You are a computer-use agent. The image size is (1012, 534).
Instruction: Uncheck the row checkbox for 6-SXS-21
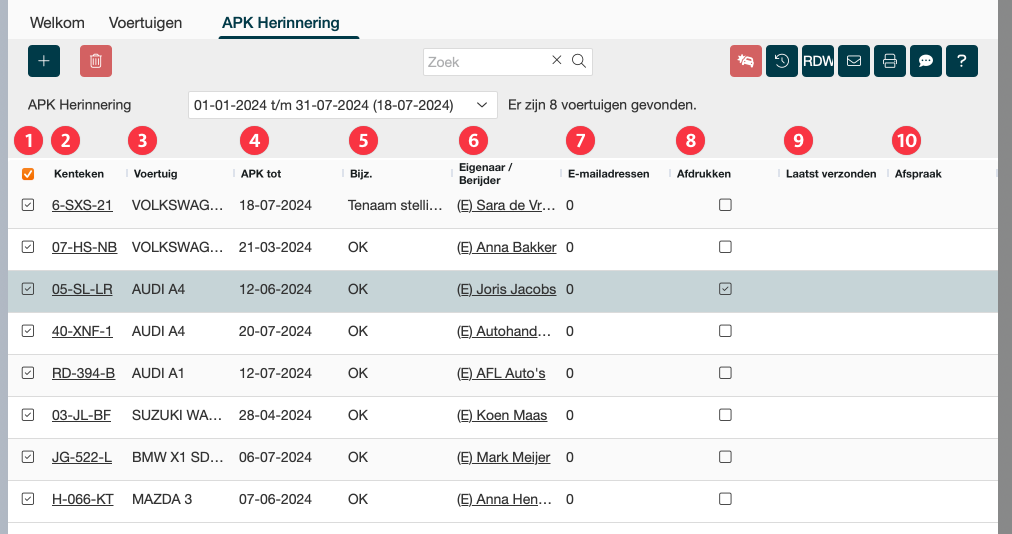pos(28,205)
